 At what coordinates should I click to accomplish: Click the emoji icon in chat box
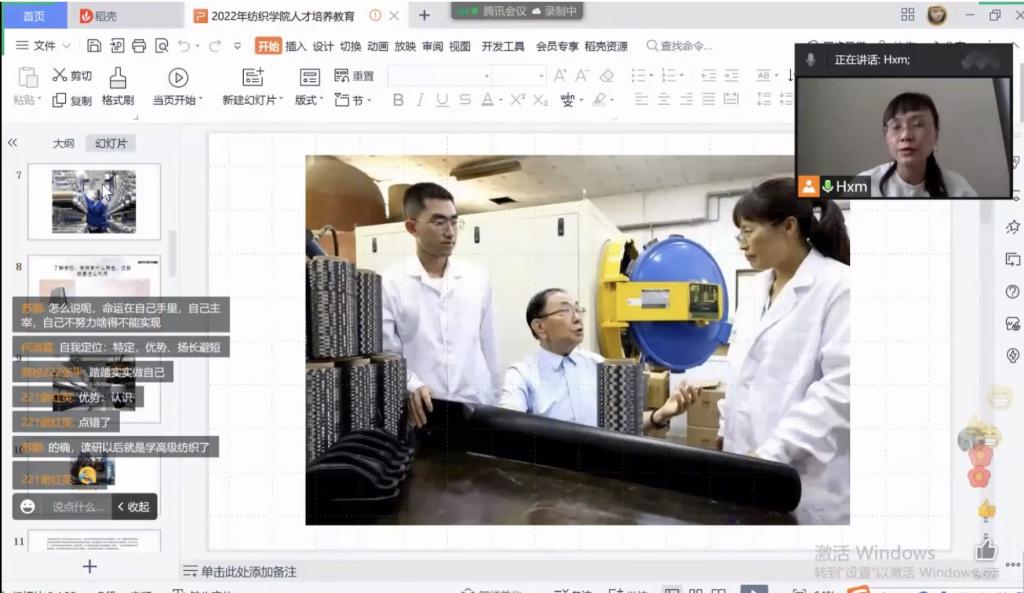28,506
